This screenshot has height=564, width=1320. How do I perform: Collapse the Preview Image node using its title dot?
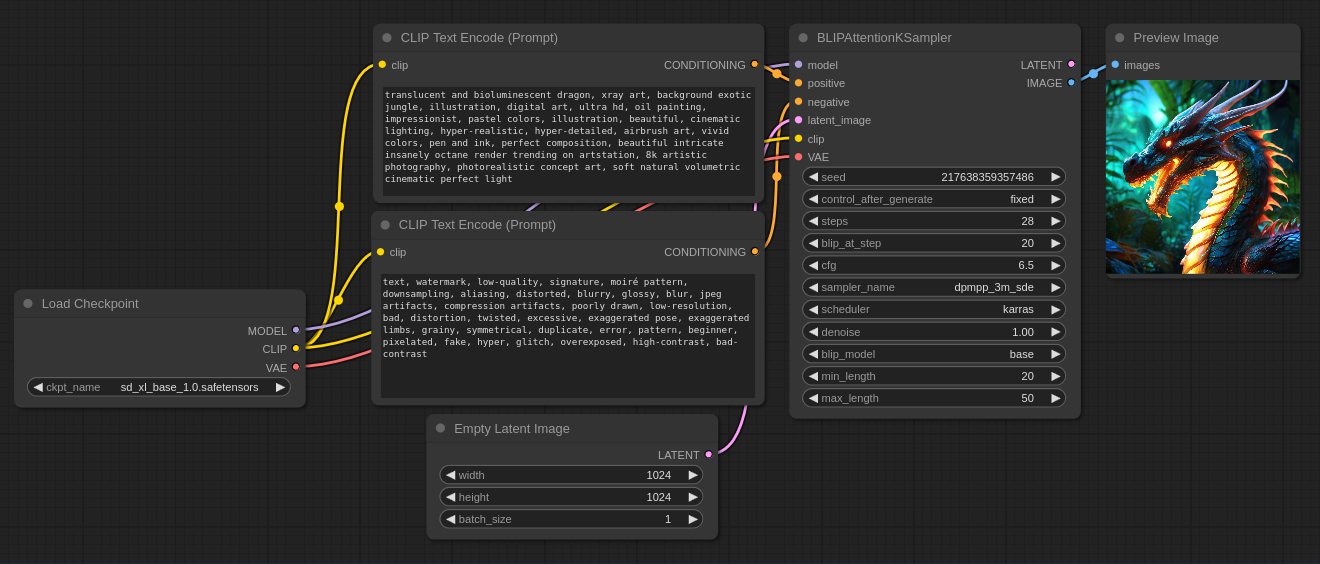click(1120, 38)
